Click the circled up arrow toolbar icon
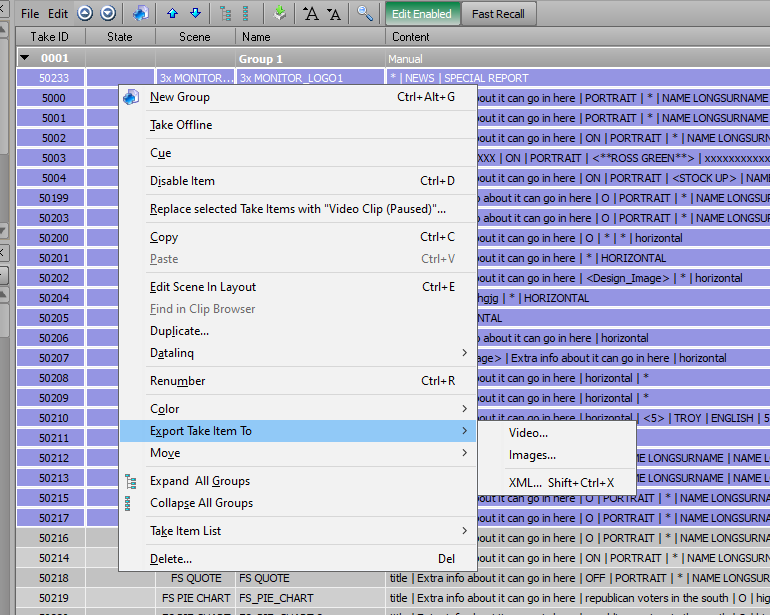Viewport: 770px width, 615px height. click(x=85, y=14)
